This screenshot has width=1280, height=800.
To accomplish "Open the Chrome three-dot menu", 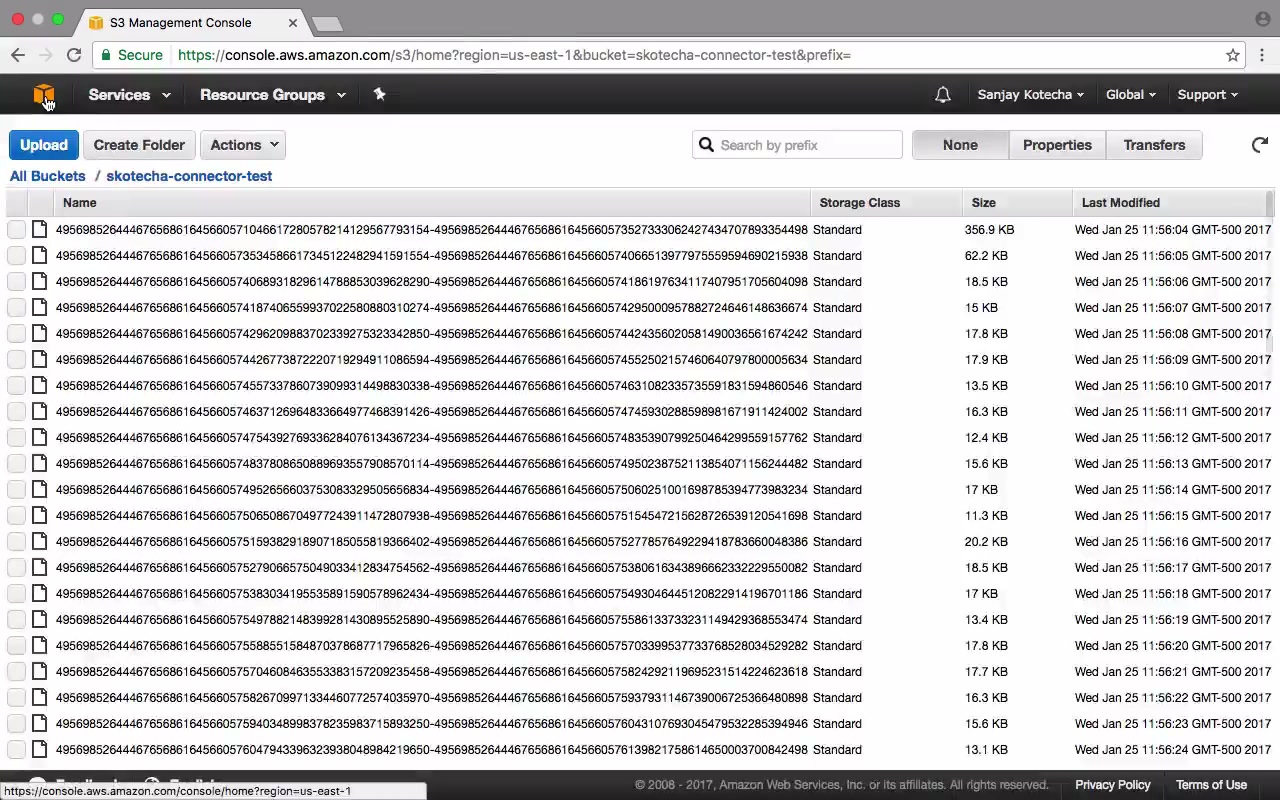I will coord(1262,55).
